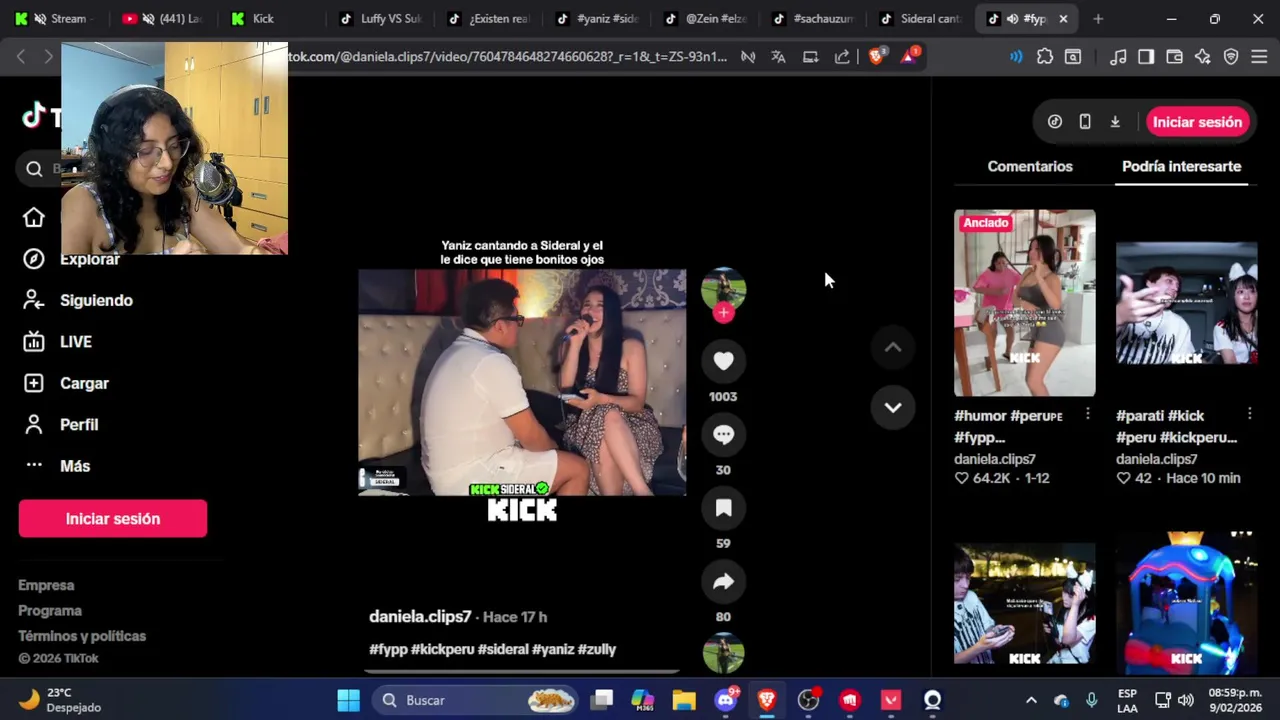Mute the audio on the active #fyp tab
This screenshot has width=1280, height=720.
1012,18
